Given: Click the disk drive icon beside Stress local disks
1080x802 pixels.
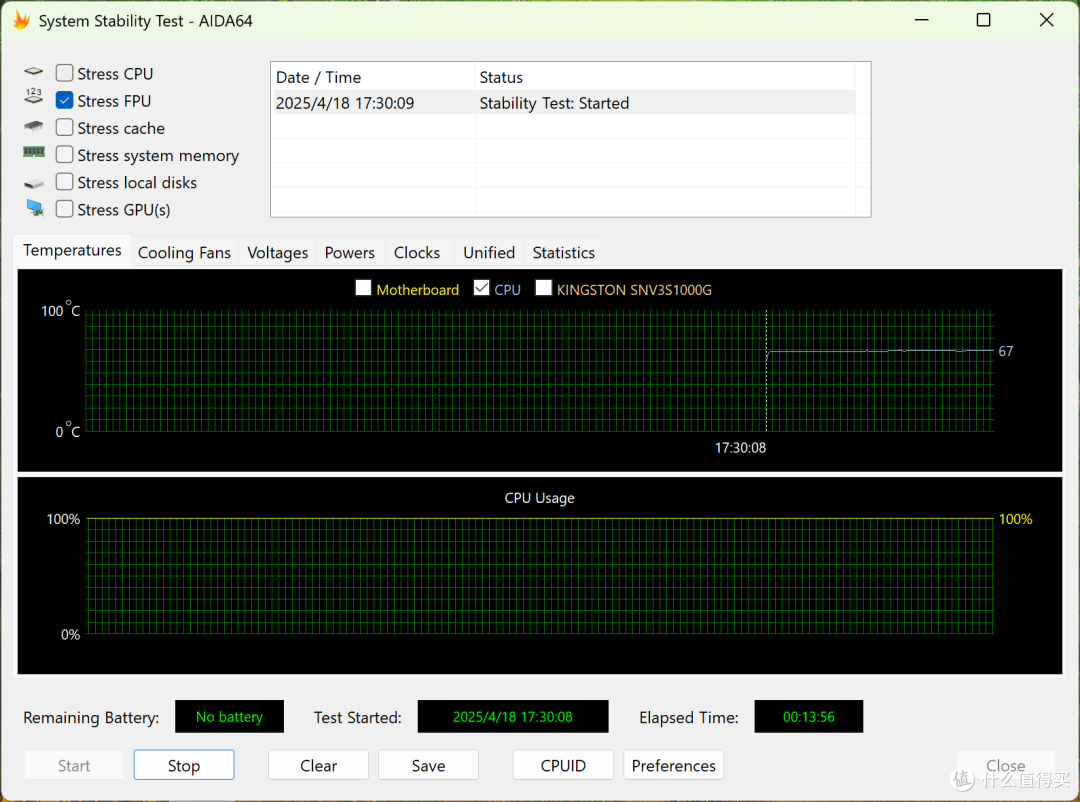Looking at the screenshot, I should pos(34,184).
